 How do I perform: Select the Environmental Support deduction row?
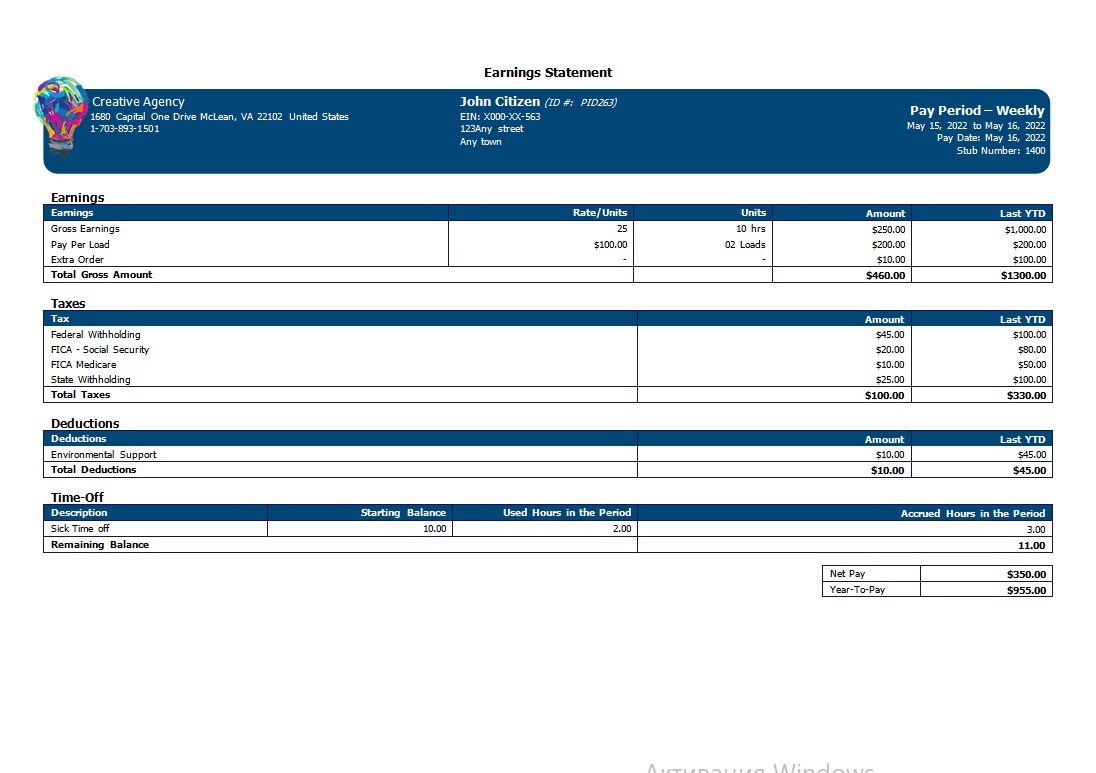pyautogui.click(x=548, y=454)
